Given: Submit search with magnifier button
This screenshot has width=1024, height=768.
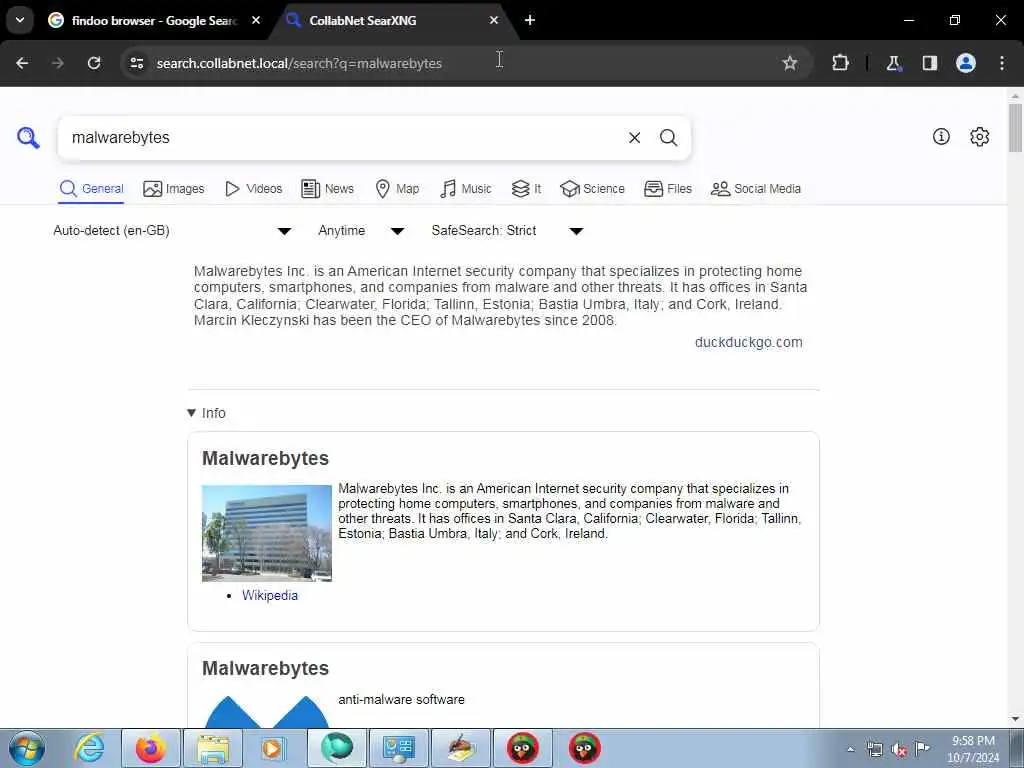Looking at the screenshot, I should [x=668, y=138].
